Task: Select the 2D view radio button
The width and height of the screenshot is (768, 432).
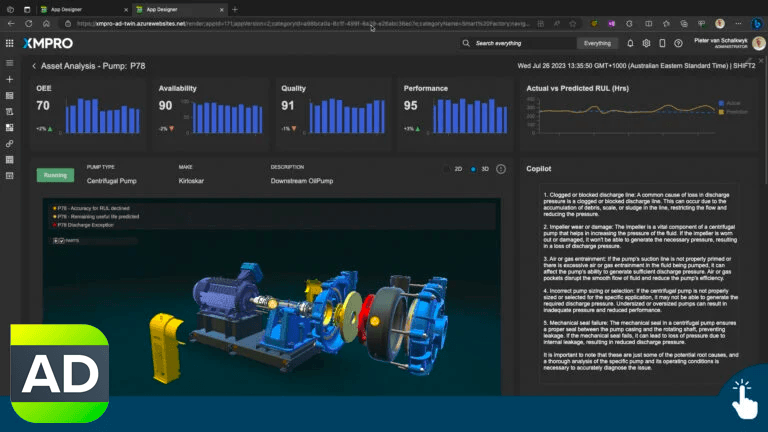Action: (x=447, y=169)
